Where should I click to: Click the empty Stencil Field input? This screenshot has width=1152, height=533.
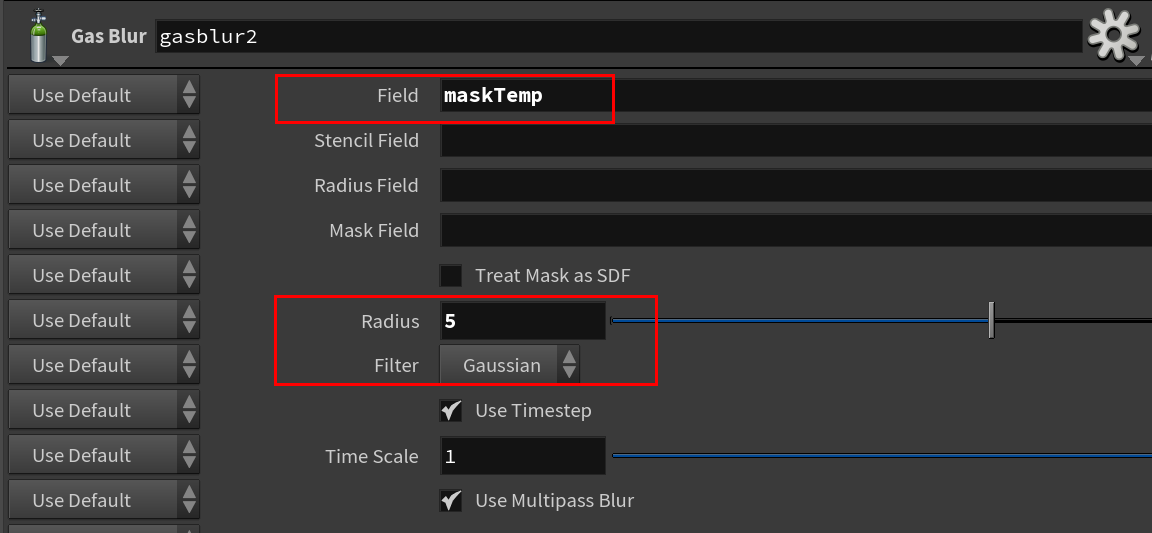pyautogui.click(x=796, y=140)
